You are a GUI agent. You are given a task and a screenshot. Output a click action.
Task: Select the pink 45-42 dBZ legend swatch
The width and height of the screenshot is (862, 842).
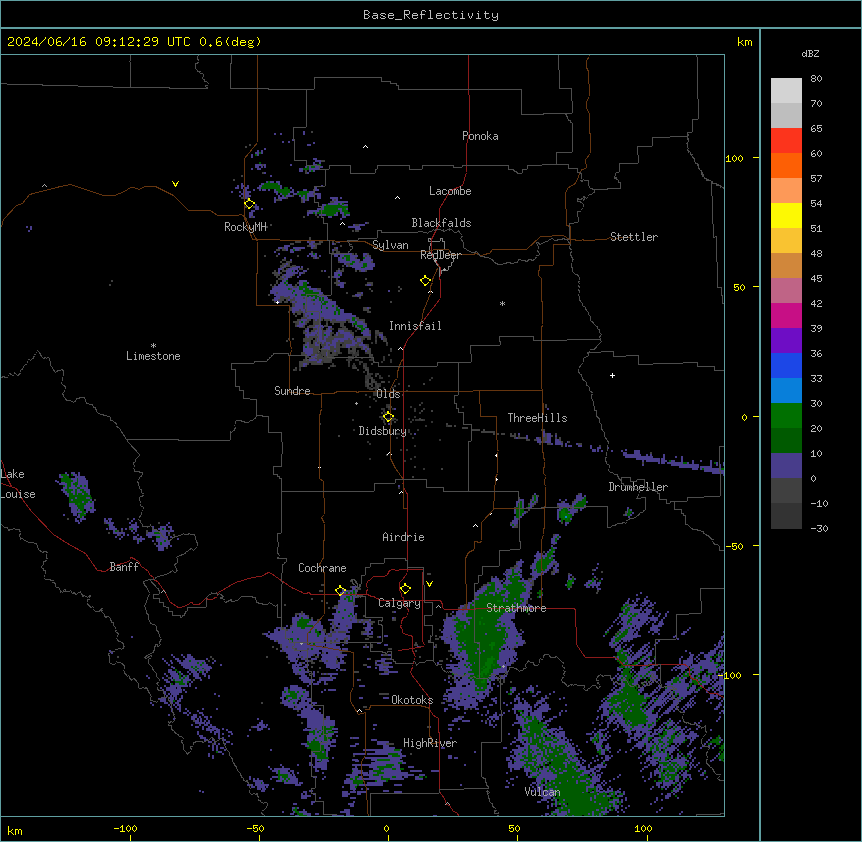(x=786, y=291)
